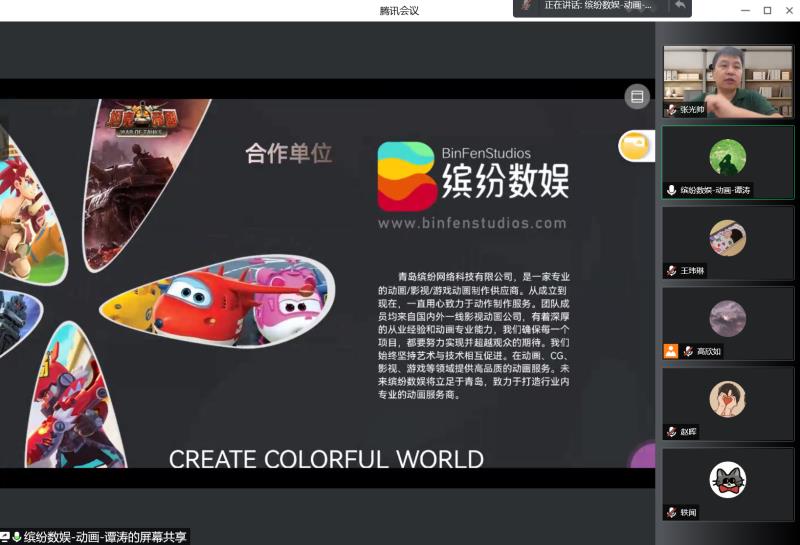This screenshot has width=800, height=545.
Task: Click the muted mic icon next to 赵辉
Action: point(672,432)
